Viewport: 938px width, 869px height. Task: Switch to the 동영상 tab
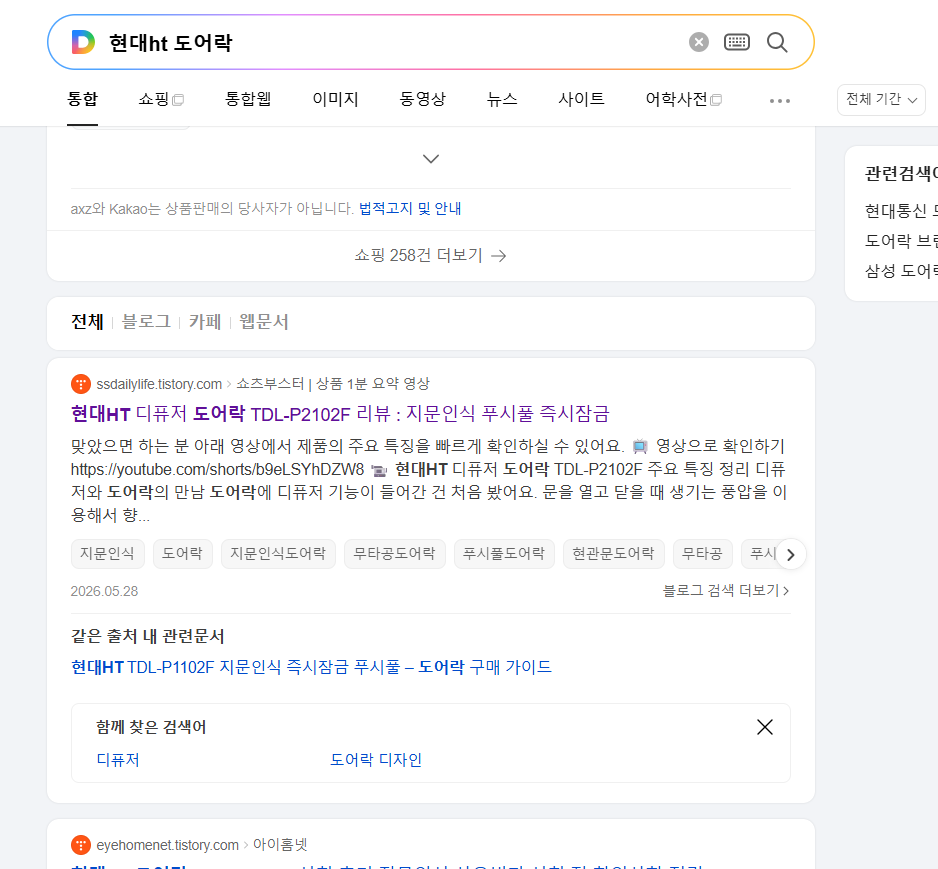tap(422, 99)
